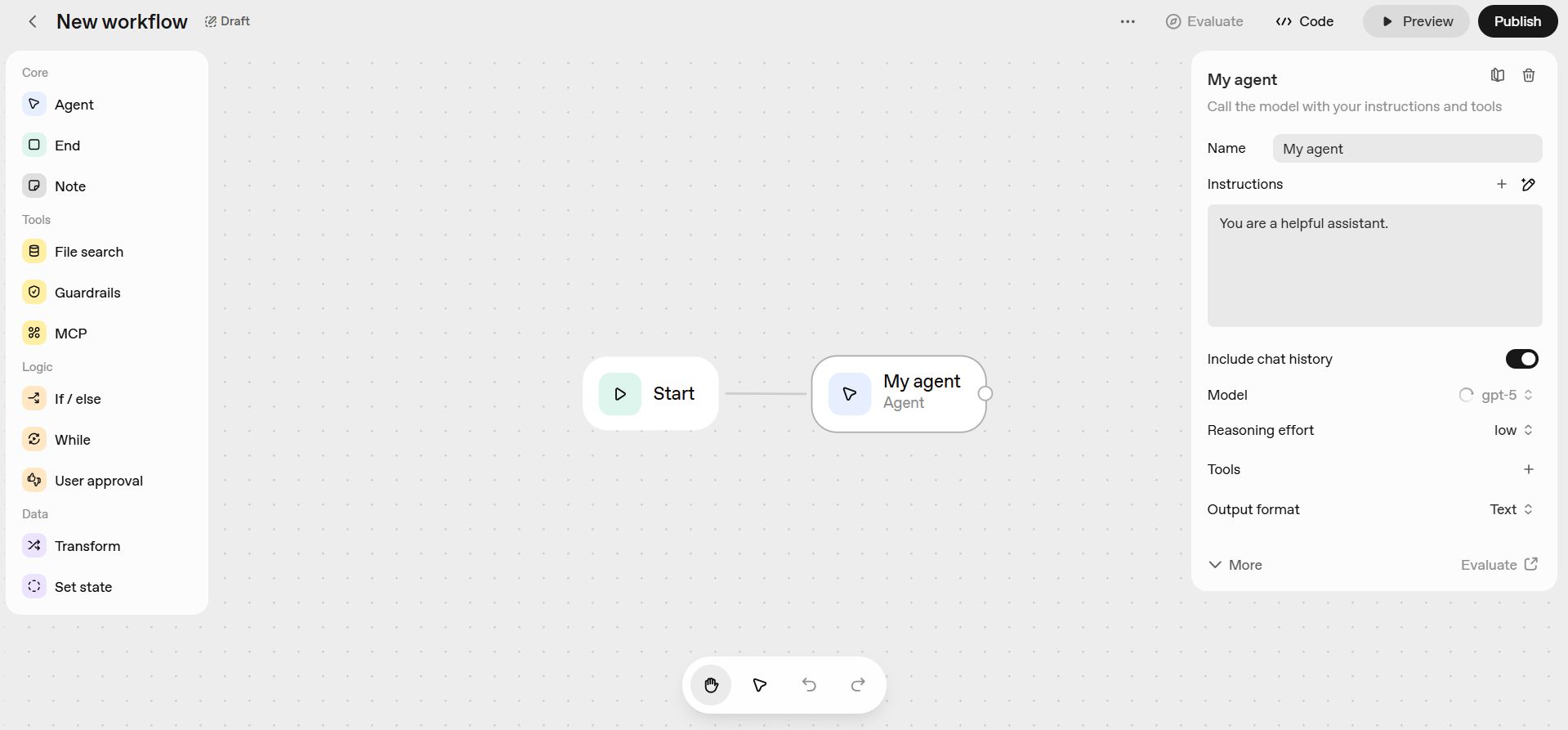Open the Model gpt-5 dropdown
1568x730 pixels.
(1496, 395)
